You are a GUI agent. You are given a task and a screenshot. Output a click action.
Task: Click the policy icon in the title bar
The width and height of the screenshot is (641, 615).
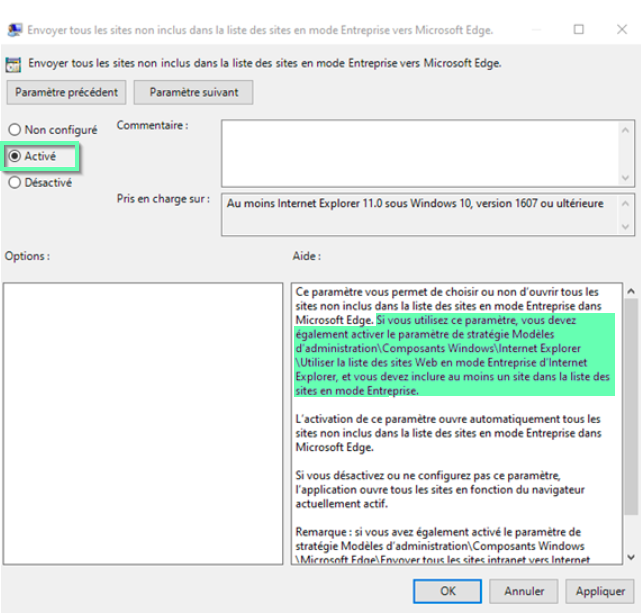coord(14,29)
